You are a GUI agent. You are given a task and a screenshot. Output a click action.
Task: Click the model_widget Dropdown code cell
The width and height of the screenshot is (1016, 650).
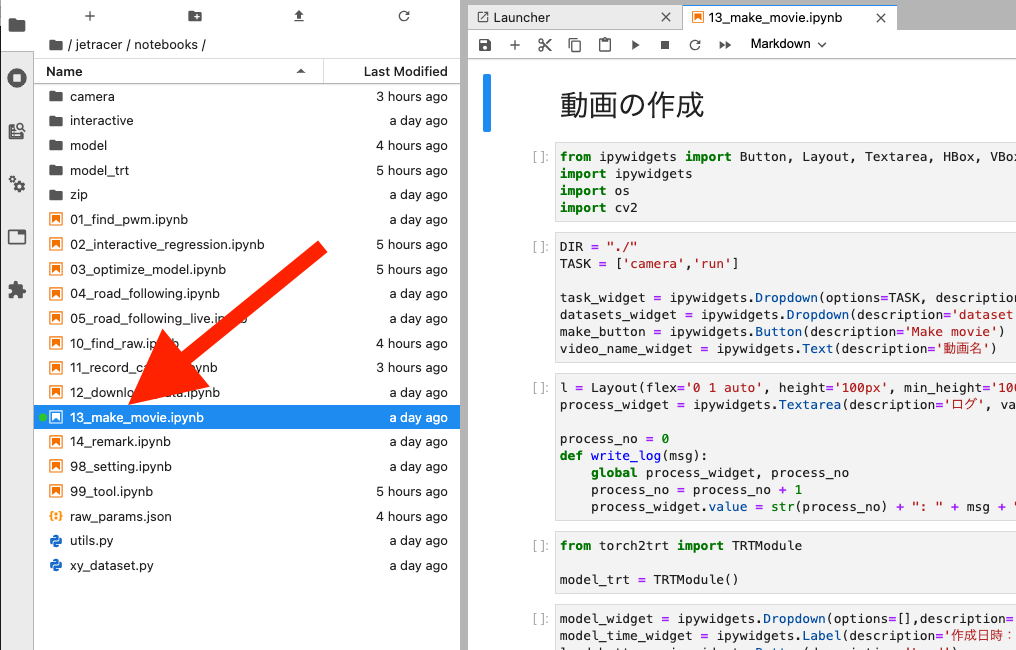785,627
